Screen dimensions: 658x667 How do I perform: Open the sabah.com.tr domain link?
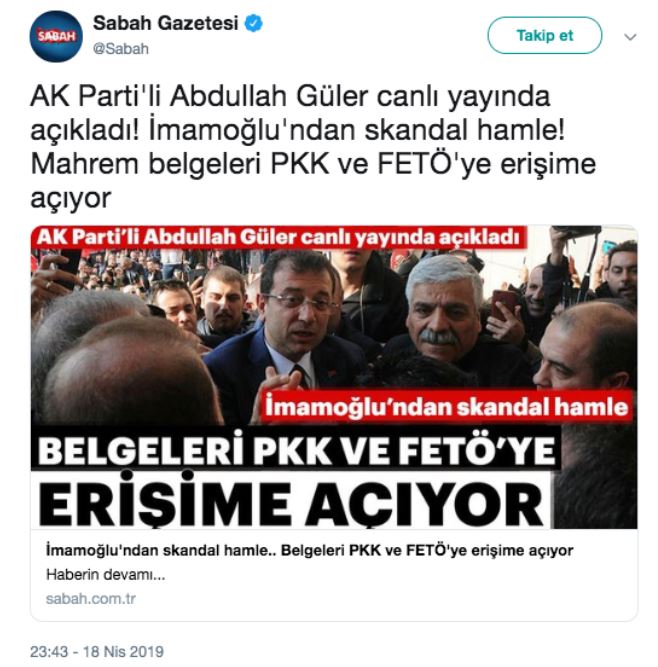(91, 599)
